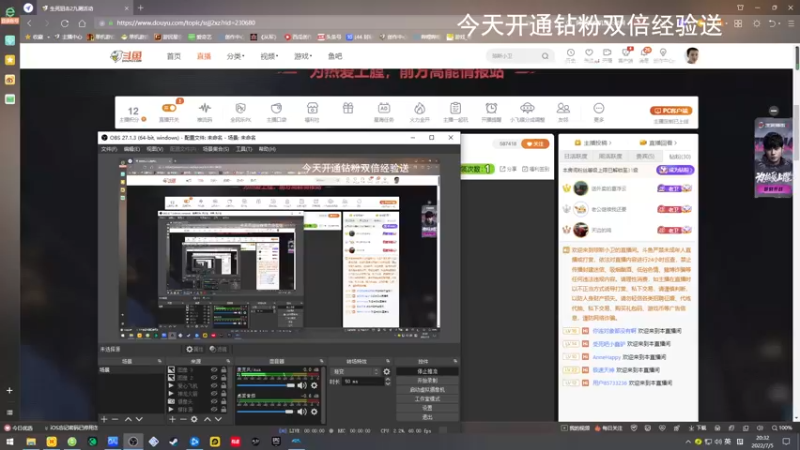Click the OBS filters button
This screenshot has width=800, height=450.
tap(218, 349)
